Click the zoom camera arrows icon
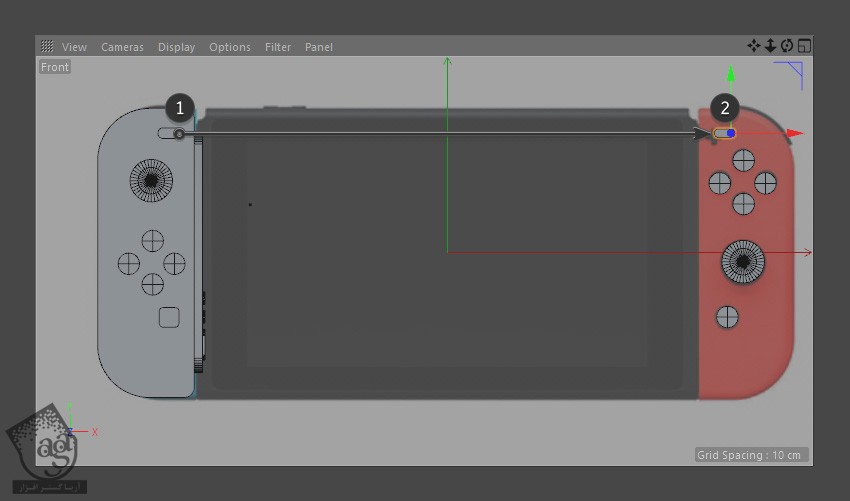850x501 pixels. point(770,46)
